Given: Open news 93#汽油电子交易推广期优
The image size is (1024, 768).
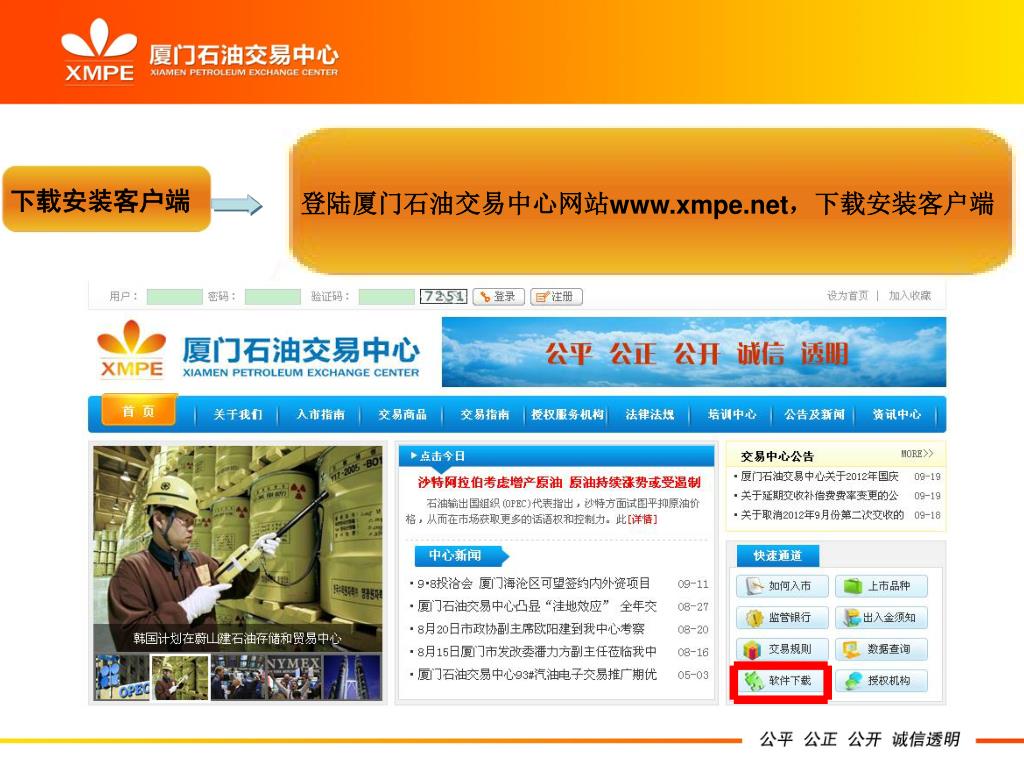Looking at the screenshot, I should pyautogui.click(x=537, y=675).
